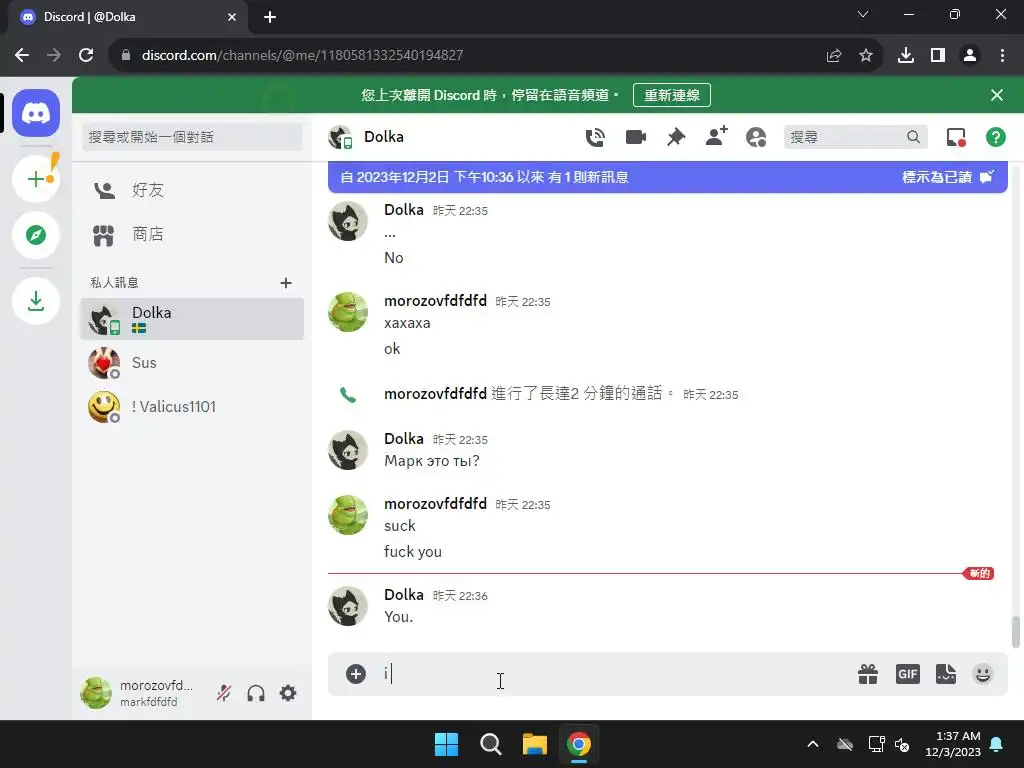Open GIF picker
Image resolution: width=1024 pixels, height=768 pixels.
[x=908, y=674]
